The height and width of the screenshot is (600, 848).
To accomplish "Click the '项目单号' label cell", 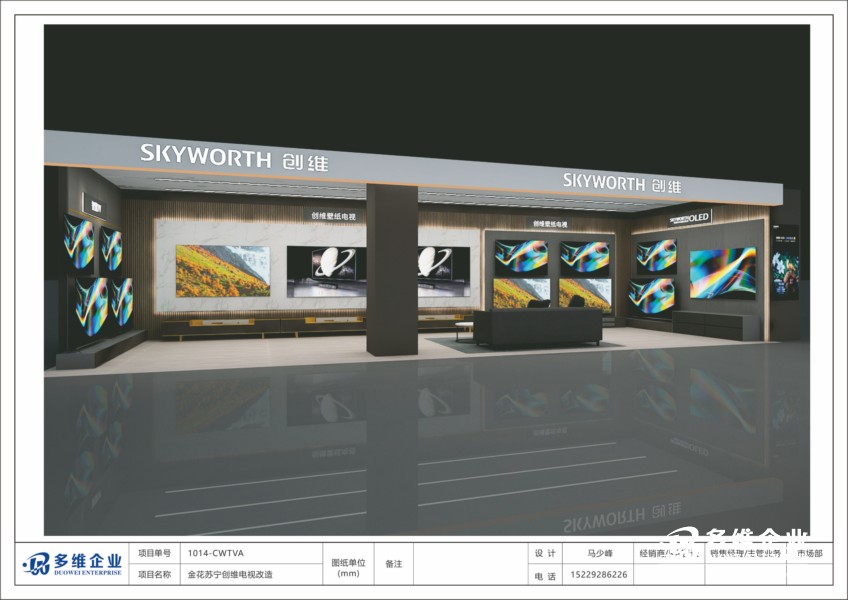I will tap(154, 553).
